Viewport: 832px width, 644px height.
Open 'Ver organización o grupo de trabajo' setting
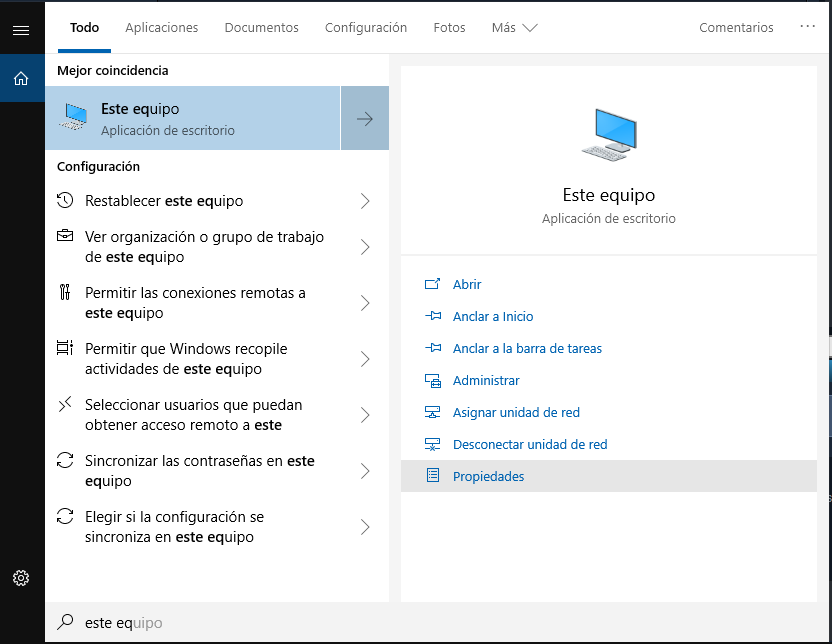(217, 247)
